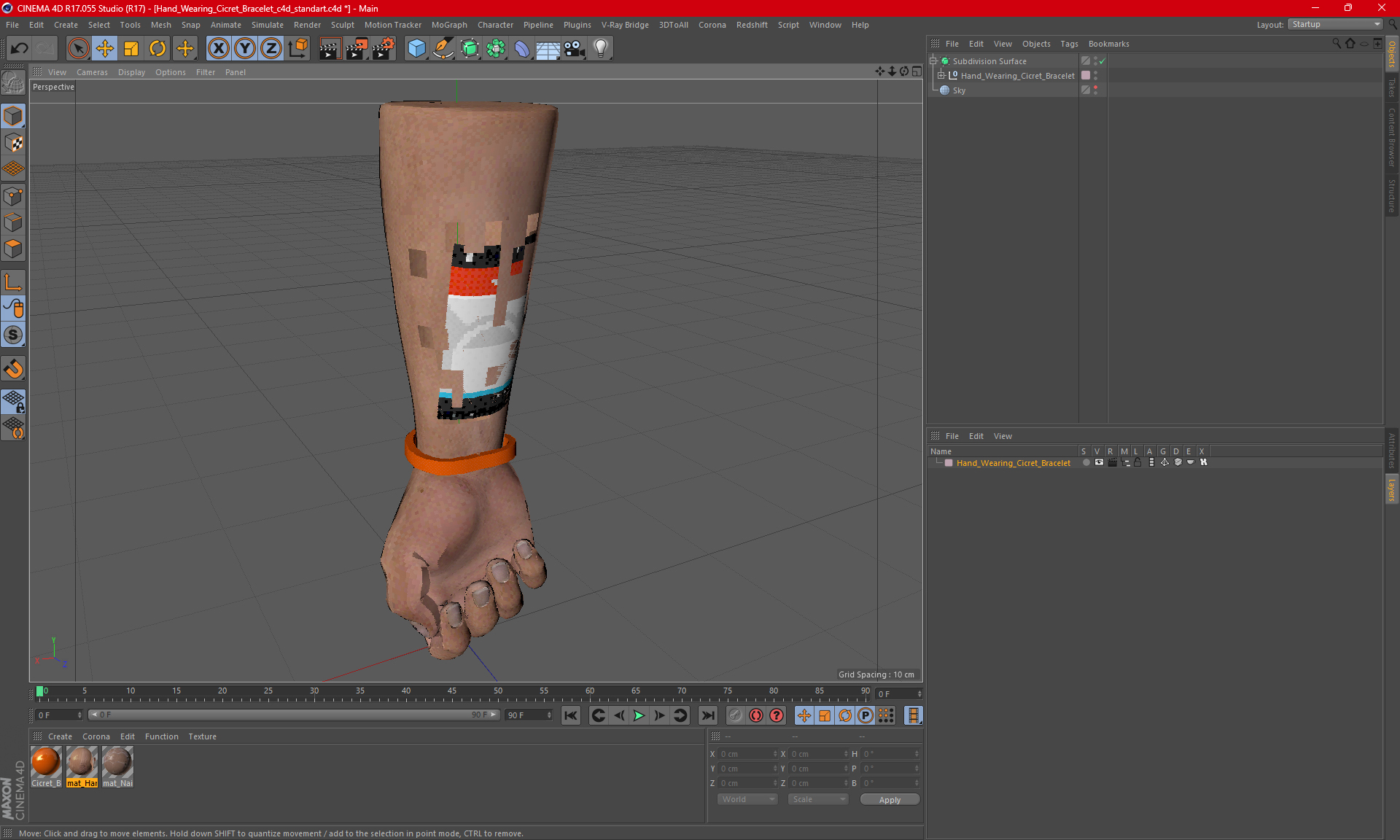Open the Spline pen tool

pos(443,49)
